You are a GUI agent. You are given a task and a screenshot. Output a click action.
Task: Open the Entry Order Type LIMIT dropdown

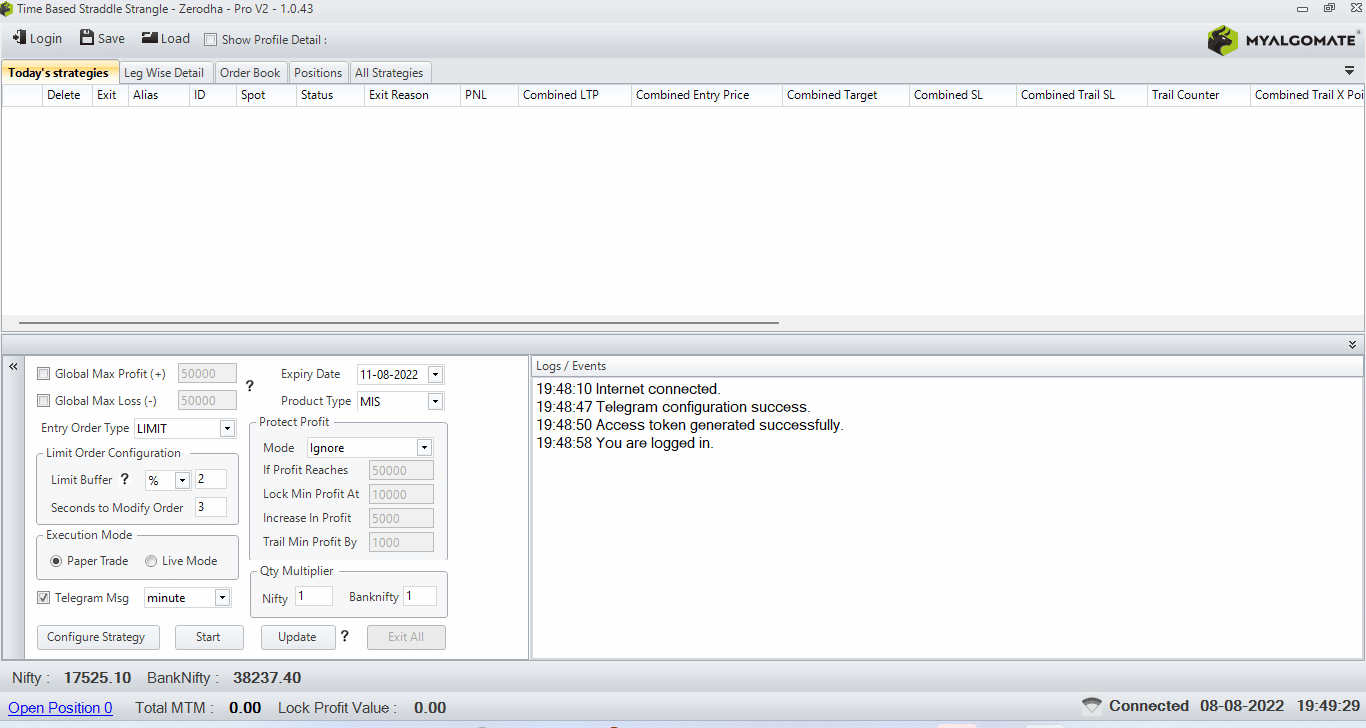[226, 428]
